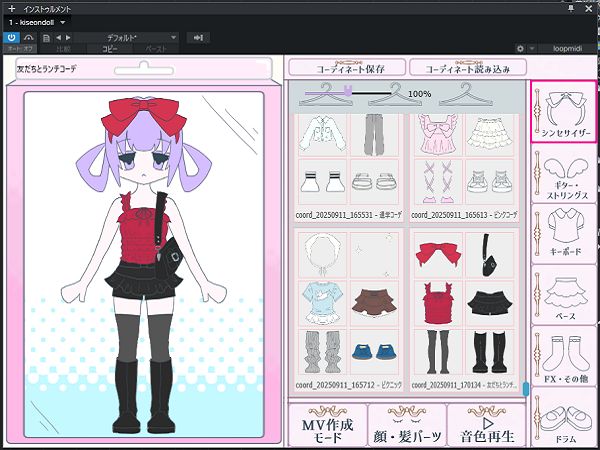Click the コーディネート読み込み button
Viewport: 600px width, 450px height.
(468, 68)
